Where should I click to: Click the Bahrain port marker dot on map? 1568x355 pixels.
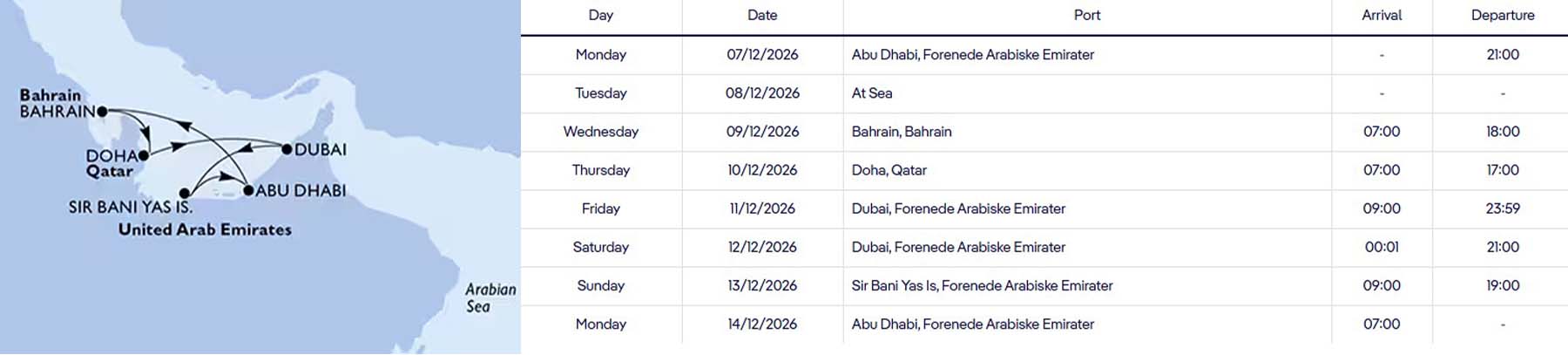tap(102, 112)
